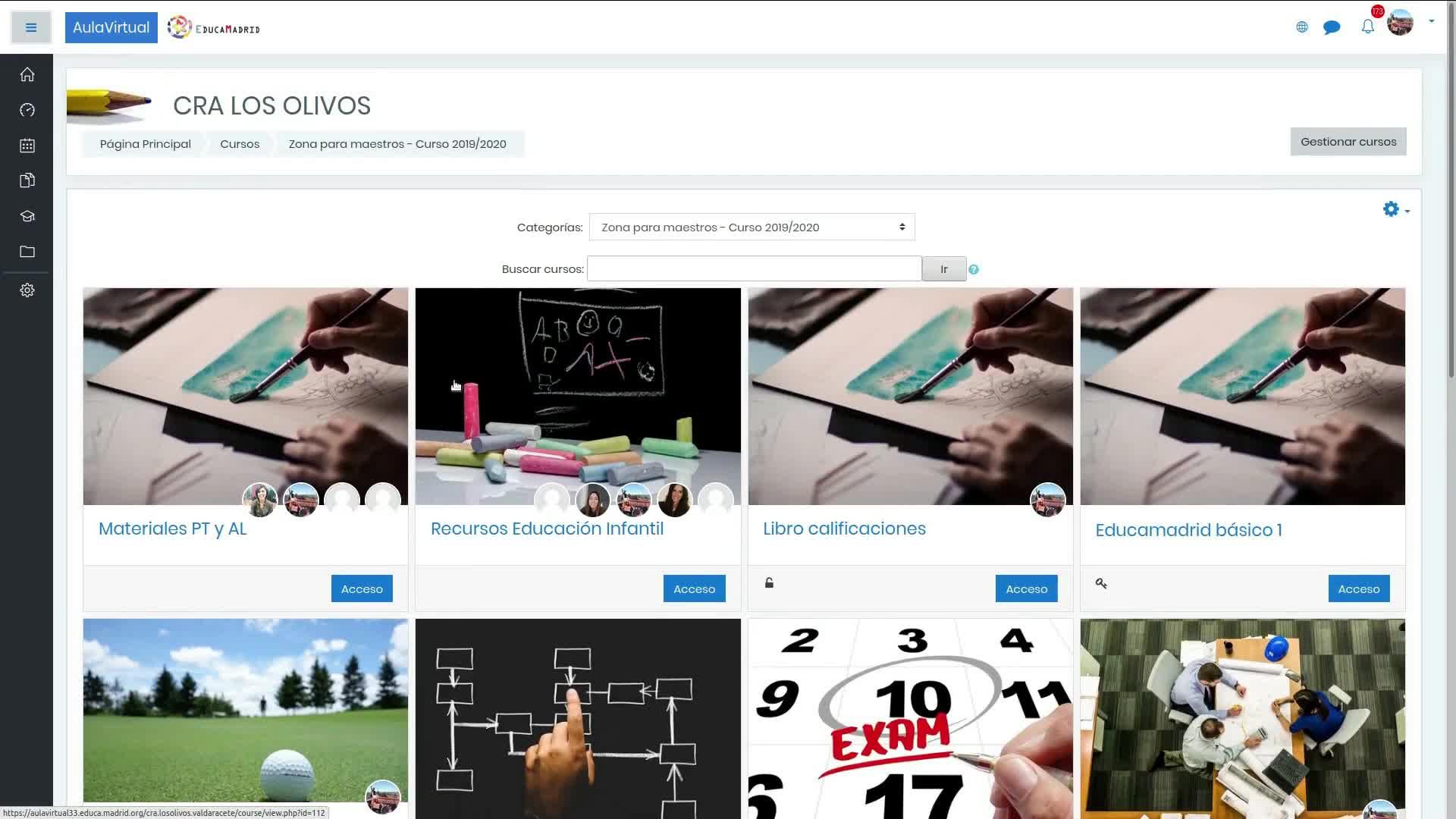Open the Dashboard gauge icon in sidebar
This screenshot has width=1456, height=819.
pyautogui.click(x=27, y=110)
